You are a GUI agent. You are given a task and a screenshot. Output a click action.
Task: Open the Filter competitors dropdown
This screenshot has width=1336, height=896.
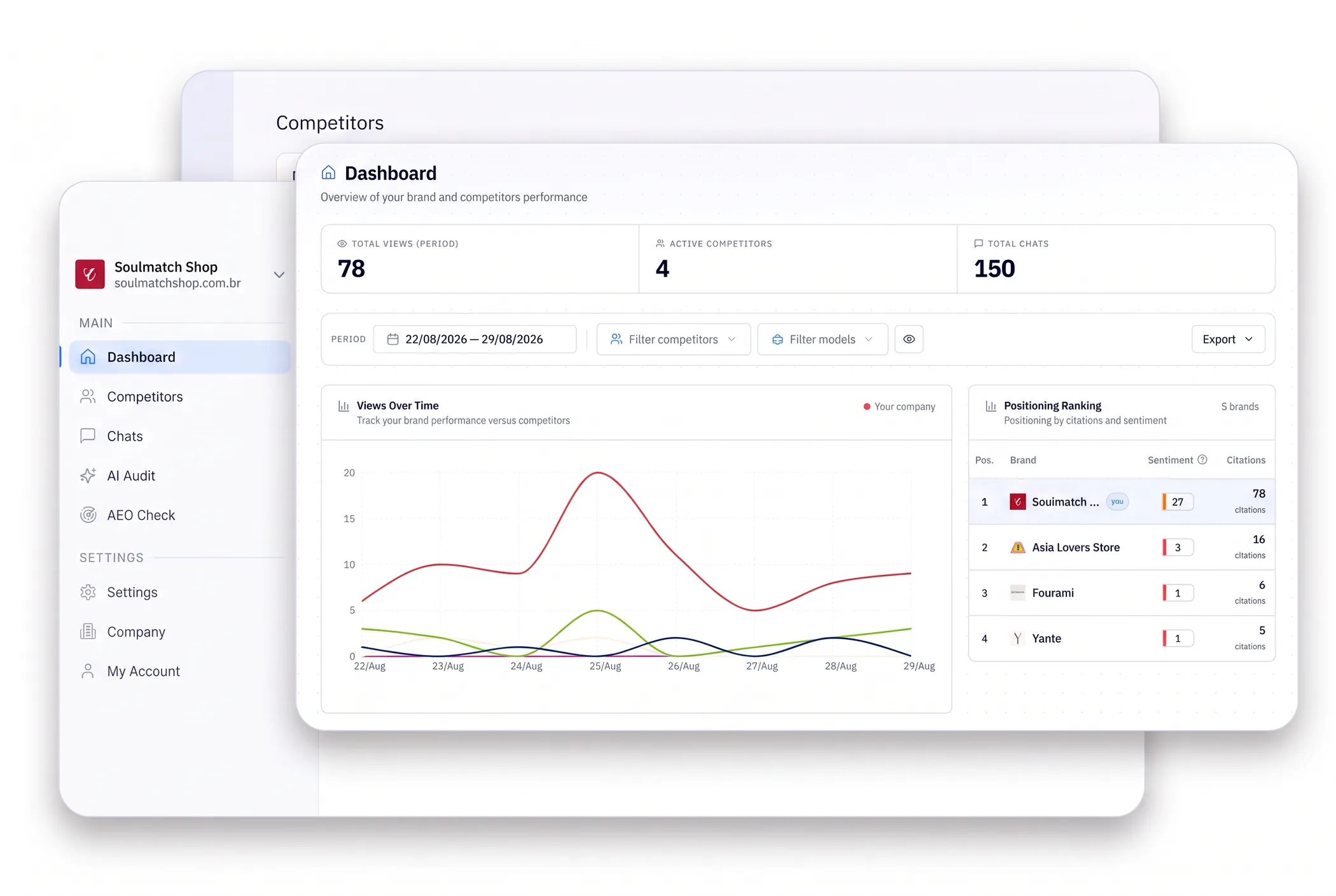click(x=673, y=339)
